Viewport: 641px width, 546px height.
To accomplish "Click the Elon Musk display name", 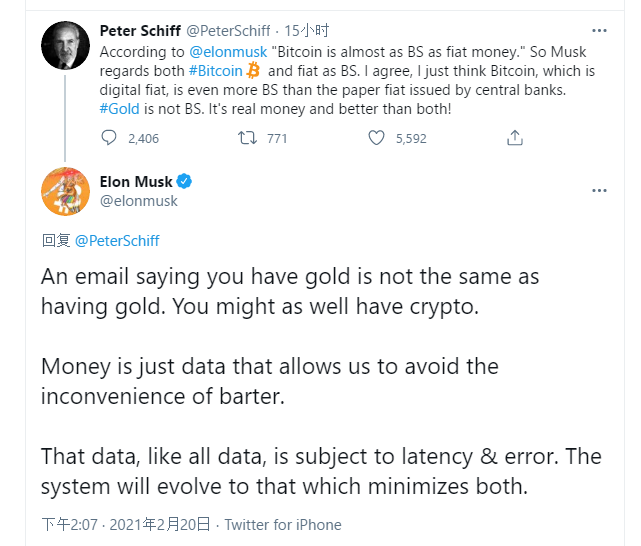I will [x=136, y=181].
